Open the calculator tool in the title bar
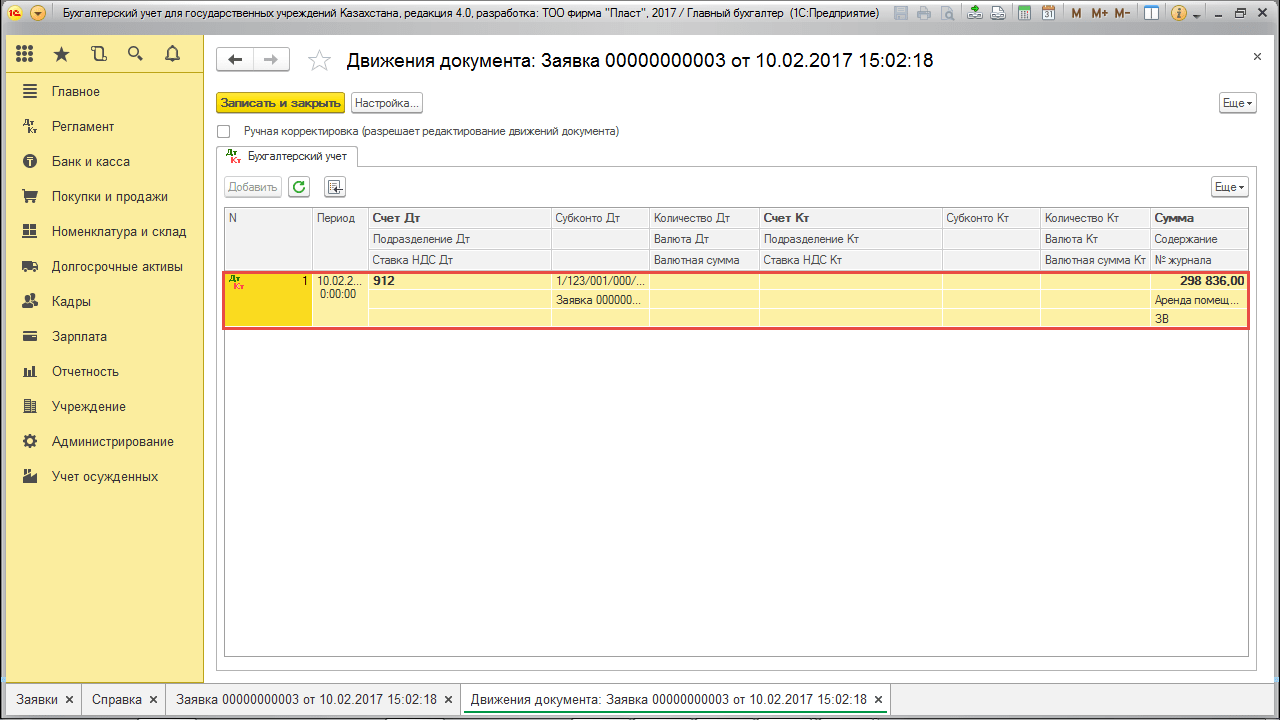Screen dimensions: 1280x720 pos(1024,13)
